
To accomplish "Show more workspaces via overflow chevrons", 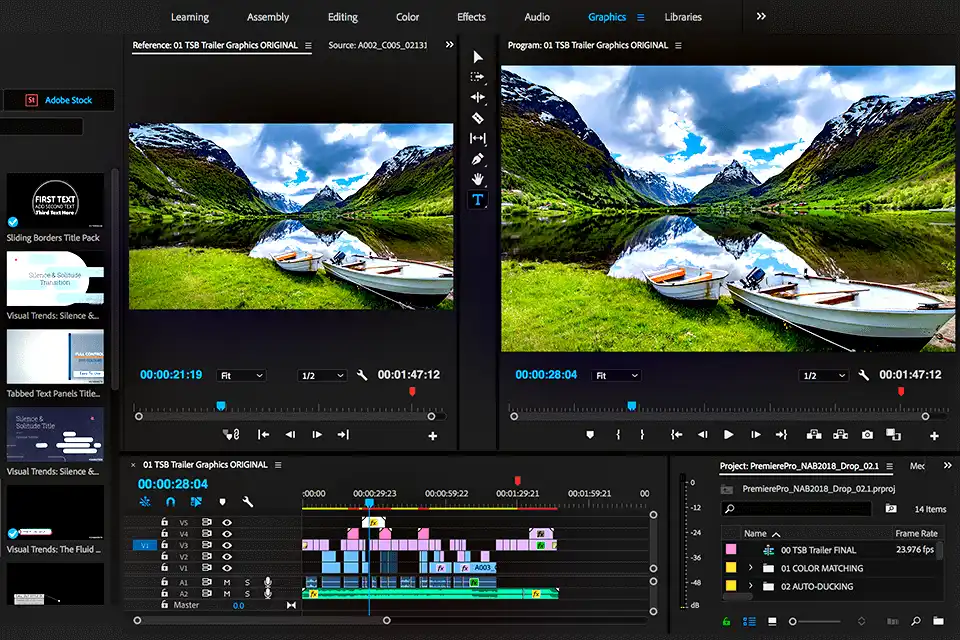I will pyautogui.click(x=761, y=17).
